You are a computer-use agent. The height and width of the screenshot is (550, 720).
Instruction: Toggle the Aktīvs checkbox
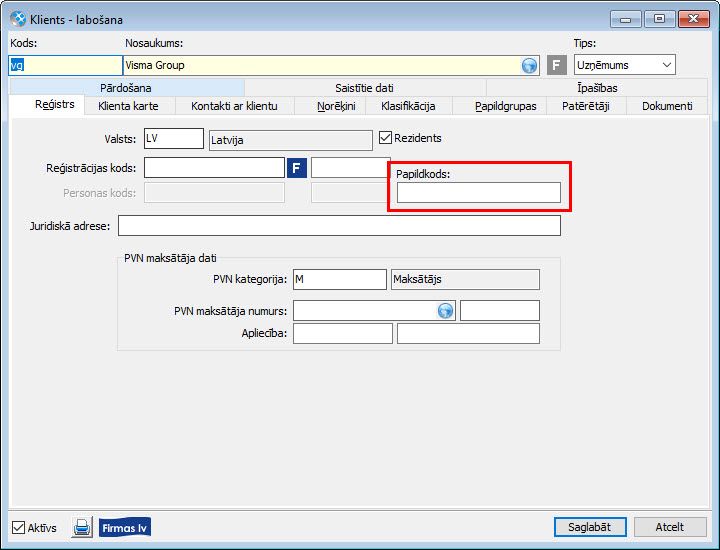pyautogui.click(x=18, y=528)
